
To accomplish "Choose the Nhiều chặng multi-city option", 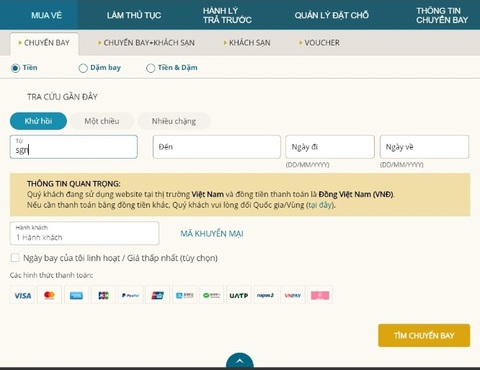I will coord(174,121).
